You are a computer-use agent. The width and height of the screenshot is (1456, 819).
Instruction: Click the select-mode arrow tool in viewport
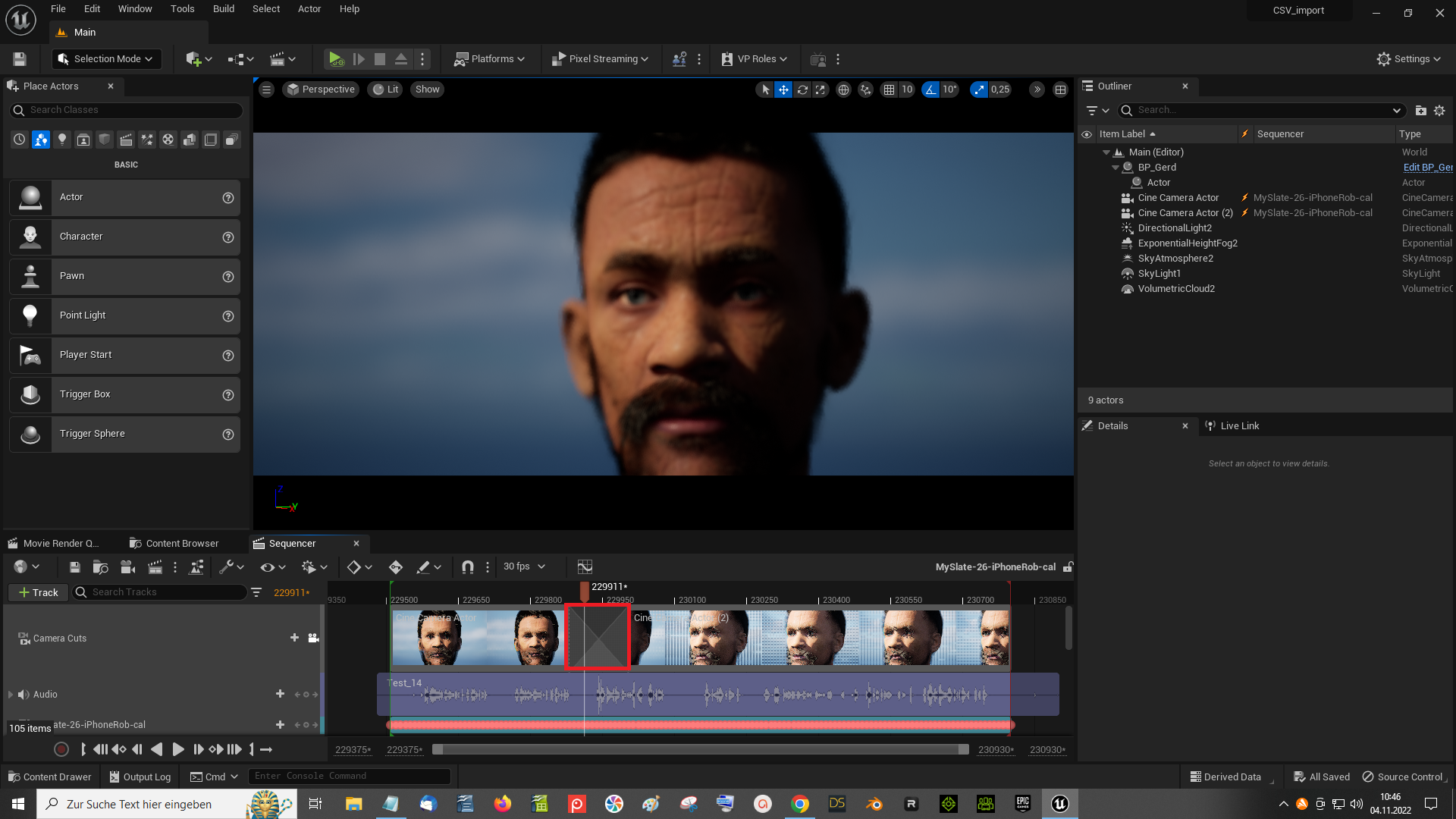[765, 89]
